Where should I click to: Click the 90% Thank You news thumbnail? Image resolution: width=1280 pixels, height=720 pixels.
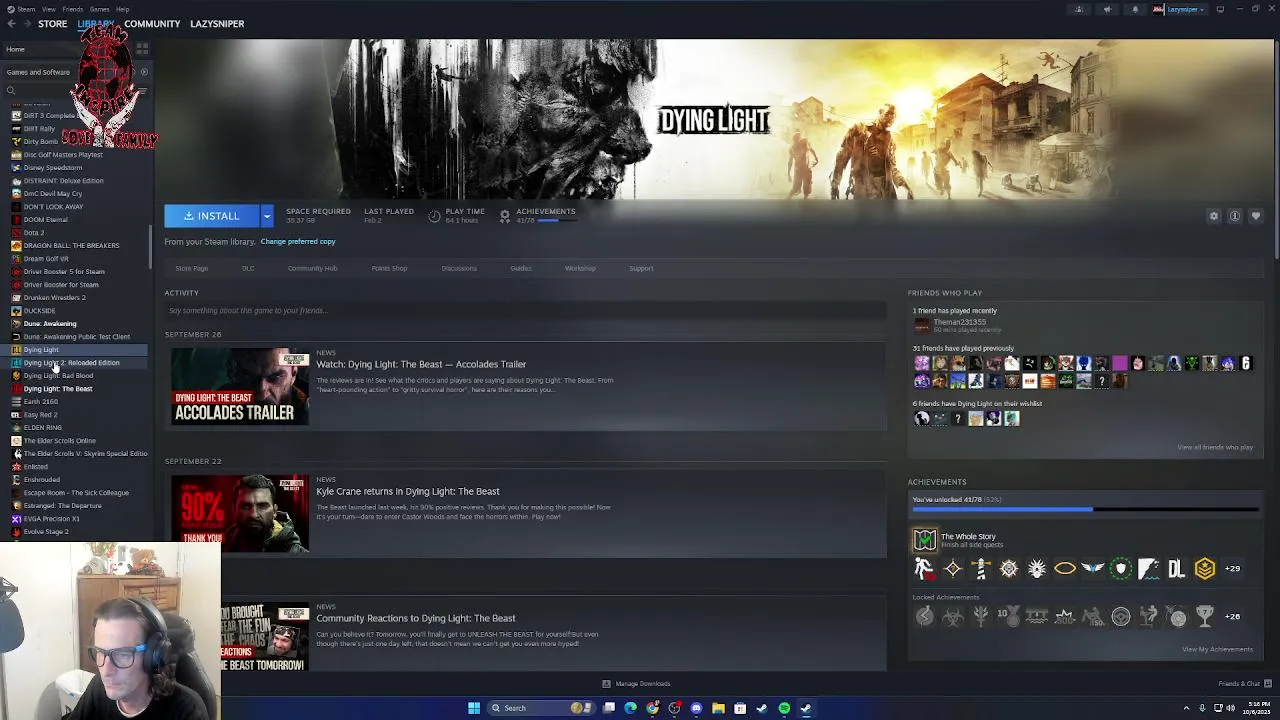(x=240, y=514)
